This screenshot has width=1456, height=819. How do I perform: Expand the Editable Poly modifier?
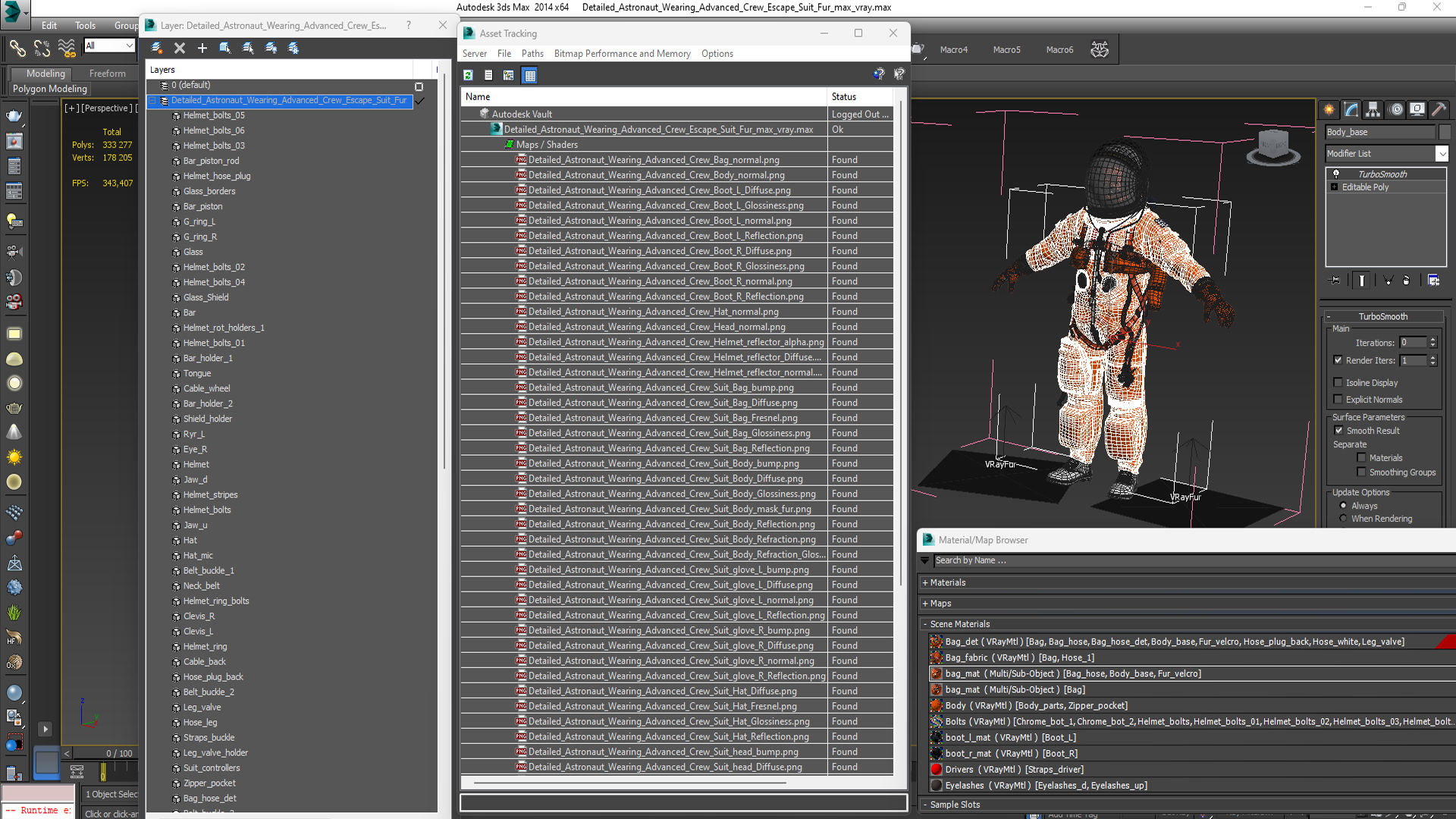click(x=1334, y=187)
